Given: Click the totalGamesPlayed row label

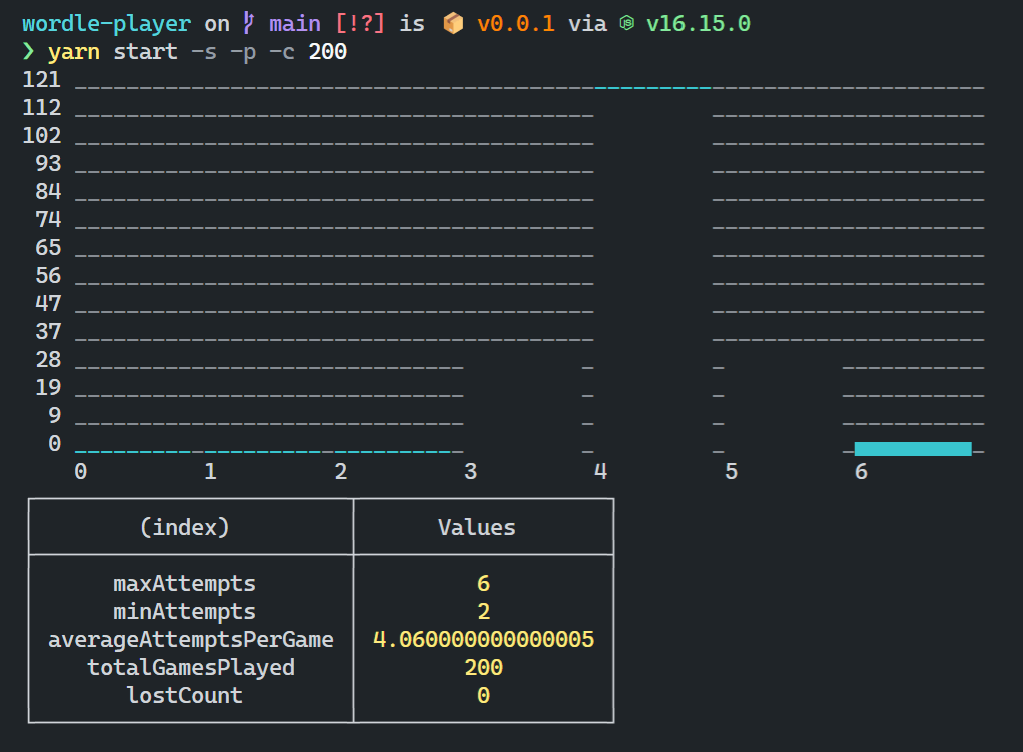Looking at the screenshot, I should (191, 668).
